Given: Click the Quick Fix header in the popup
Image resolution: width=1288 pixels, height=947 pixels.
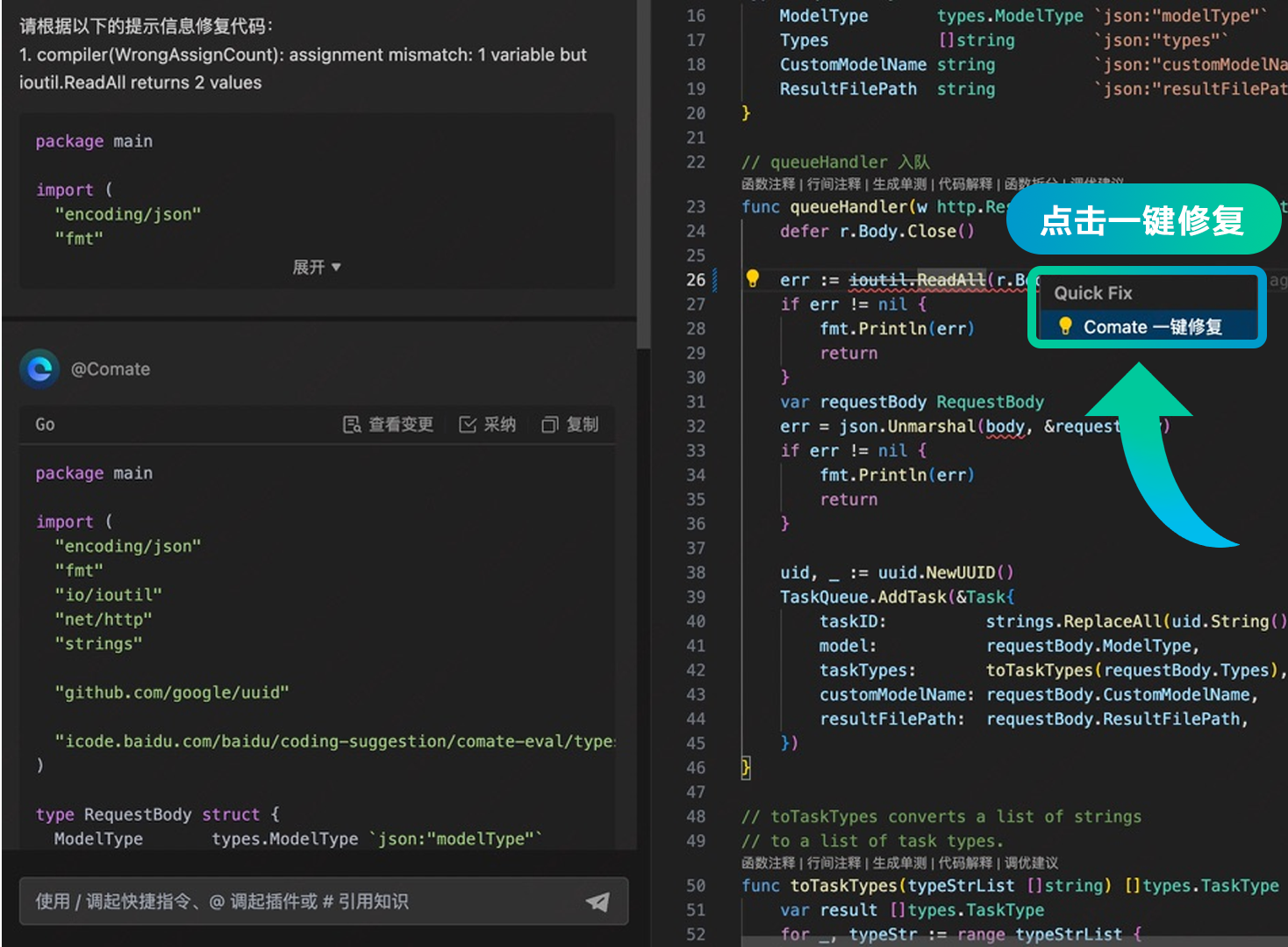Looking at the screenshot, I should (x=1093, y=293).
